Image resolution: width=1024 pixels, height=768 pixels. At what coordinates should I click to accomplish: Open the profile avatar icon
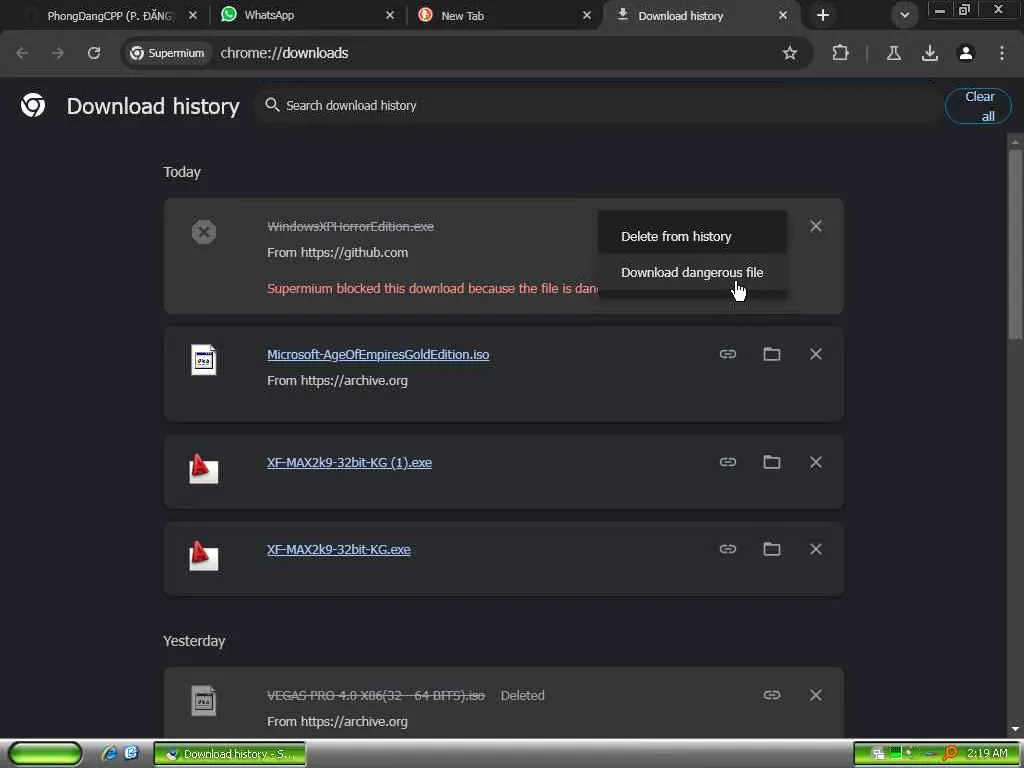pyautogui.click(x=966, y=53)
